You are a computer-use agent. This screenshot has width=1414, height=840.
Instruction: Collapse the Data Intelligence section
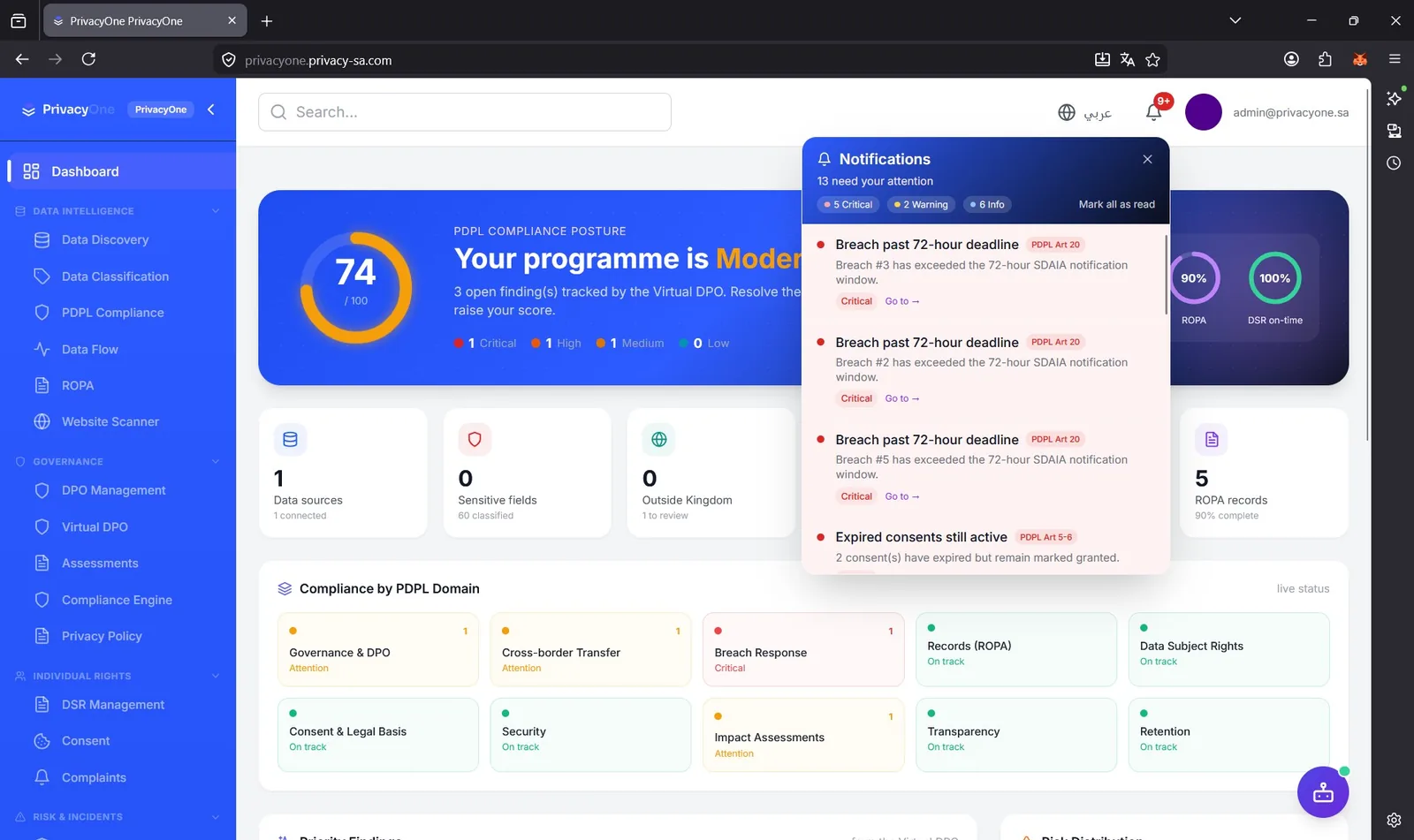(215, 211)
